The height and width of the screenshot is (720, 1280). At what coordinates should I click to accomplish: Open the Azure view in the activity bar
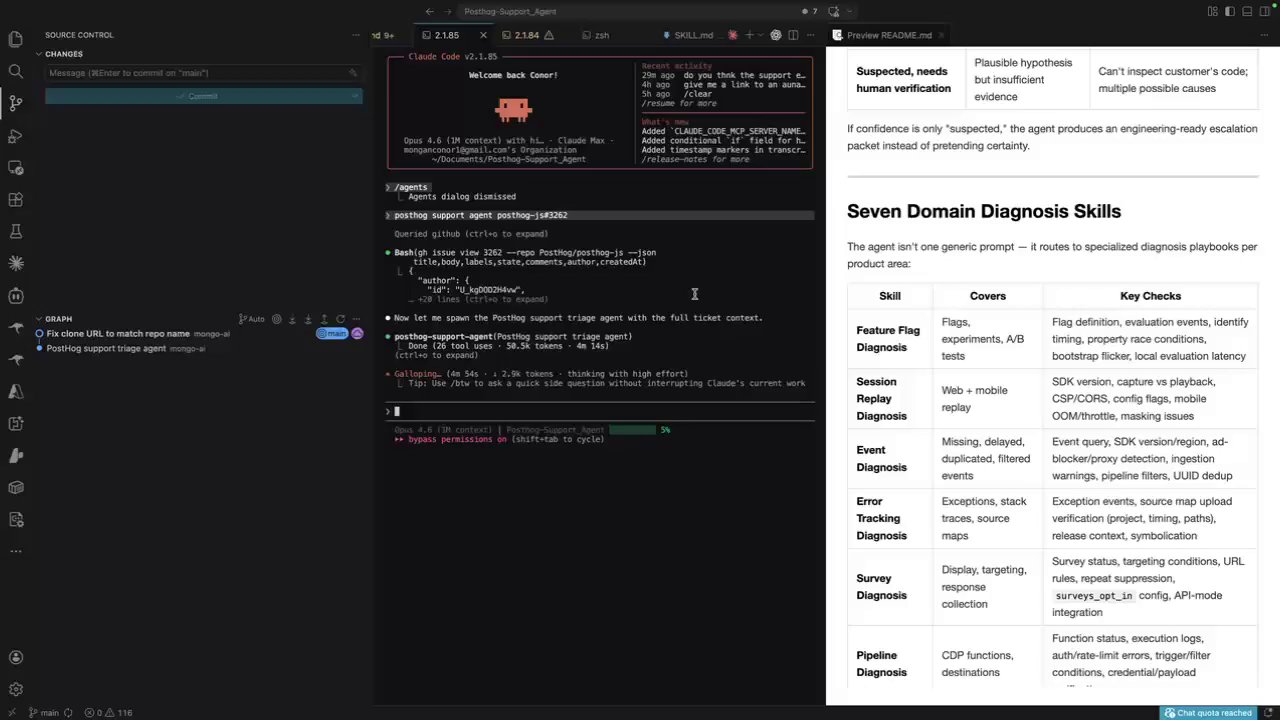(15, 391)
